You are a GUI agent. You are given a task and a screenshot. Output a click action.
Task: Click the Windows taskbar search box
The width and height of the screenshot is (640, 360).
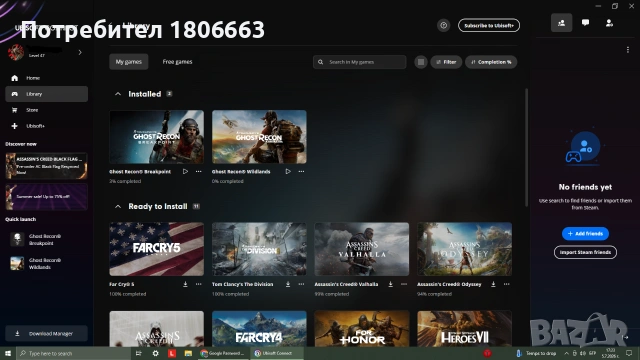pyautogui.click(x=73, y=353)
